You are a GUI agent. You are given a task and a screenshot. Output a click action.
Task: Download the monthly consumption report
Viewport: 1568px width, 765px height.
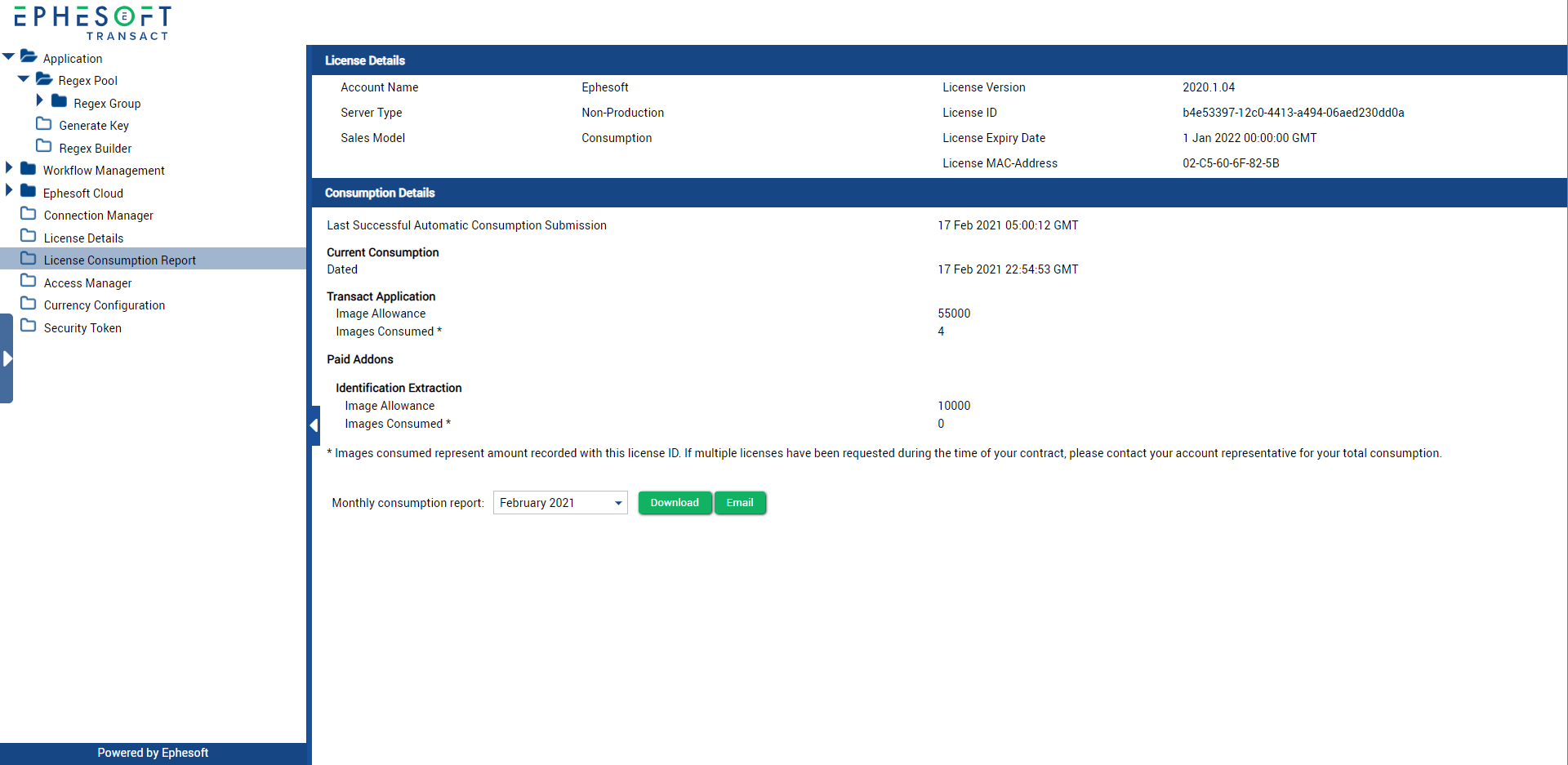tap(675, 503)
